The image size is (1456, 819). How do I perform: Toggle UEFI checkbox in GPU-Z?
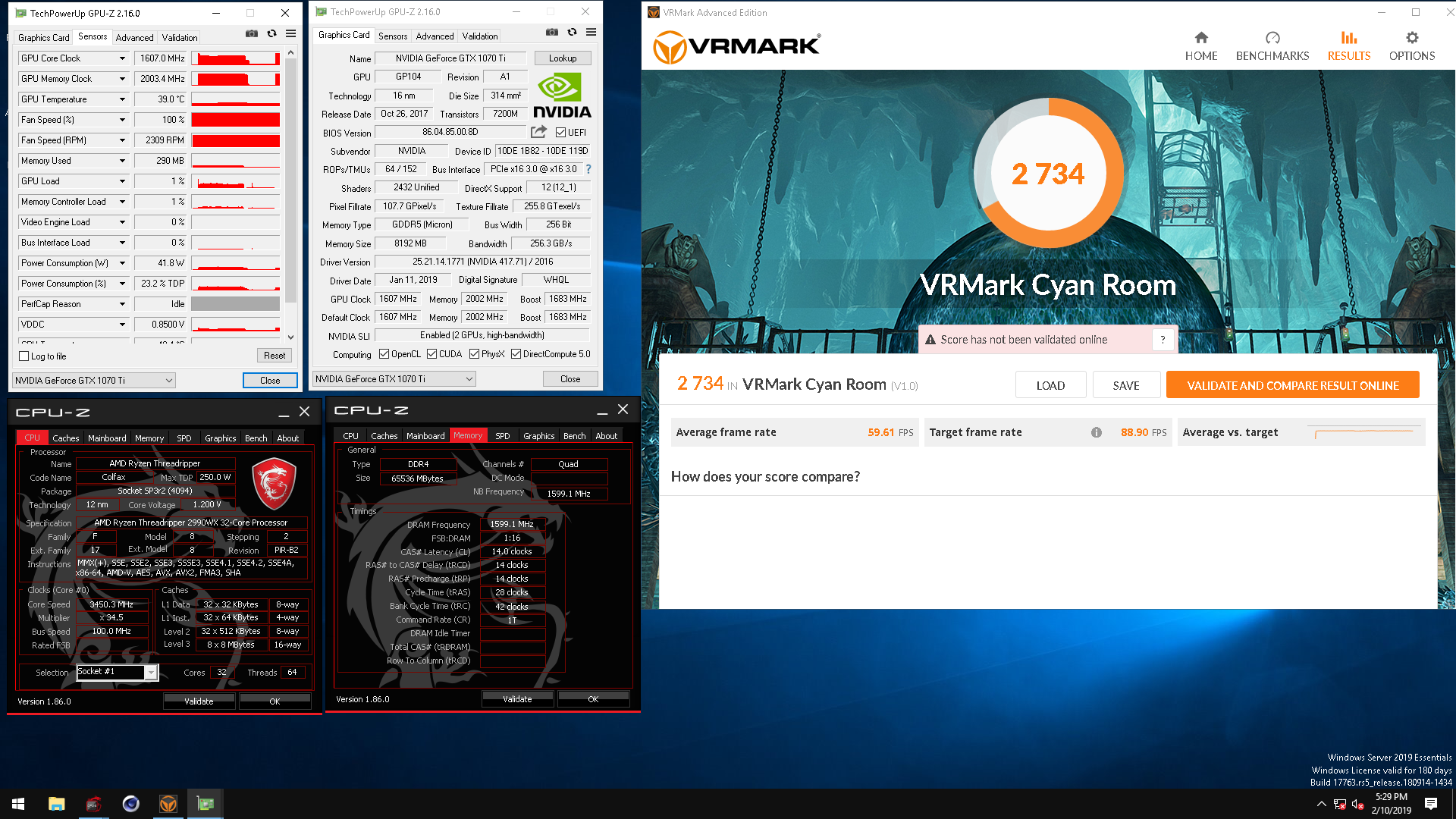[560, 133]
